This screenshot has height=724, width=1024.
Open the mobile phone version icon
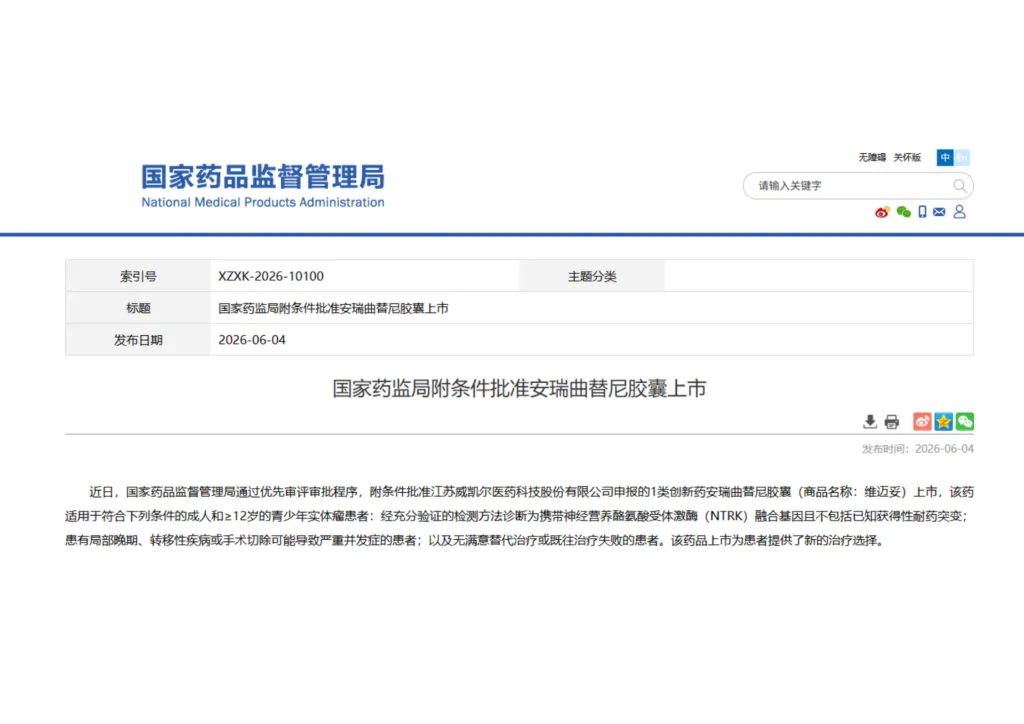pyautogui.click(x=922, y=212)
